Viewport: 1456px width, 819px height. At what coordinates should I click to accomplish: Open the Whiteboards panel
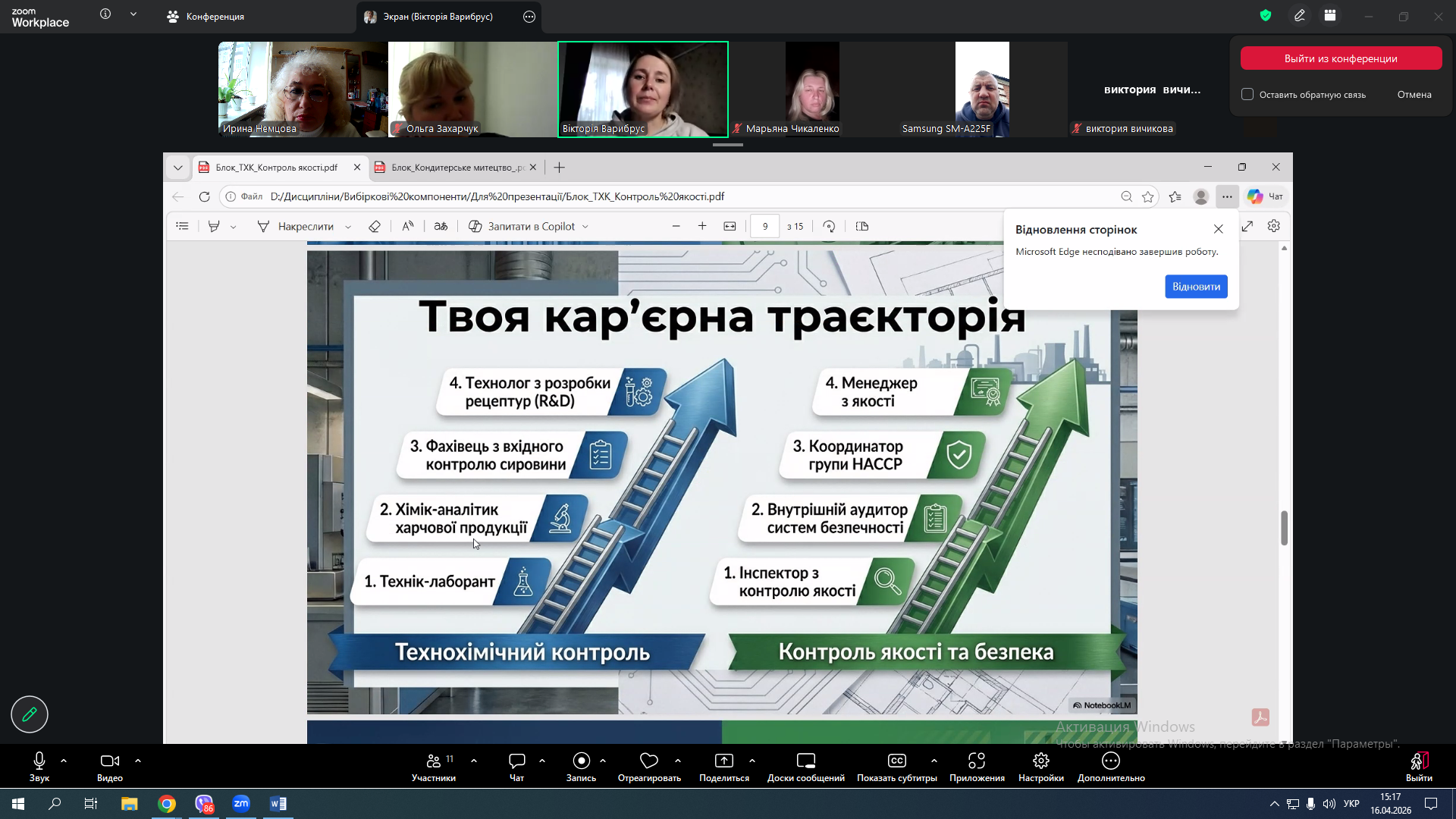pos(805,761)
